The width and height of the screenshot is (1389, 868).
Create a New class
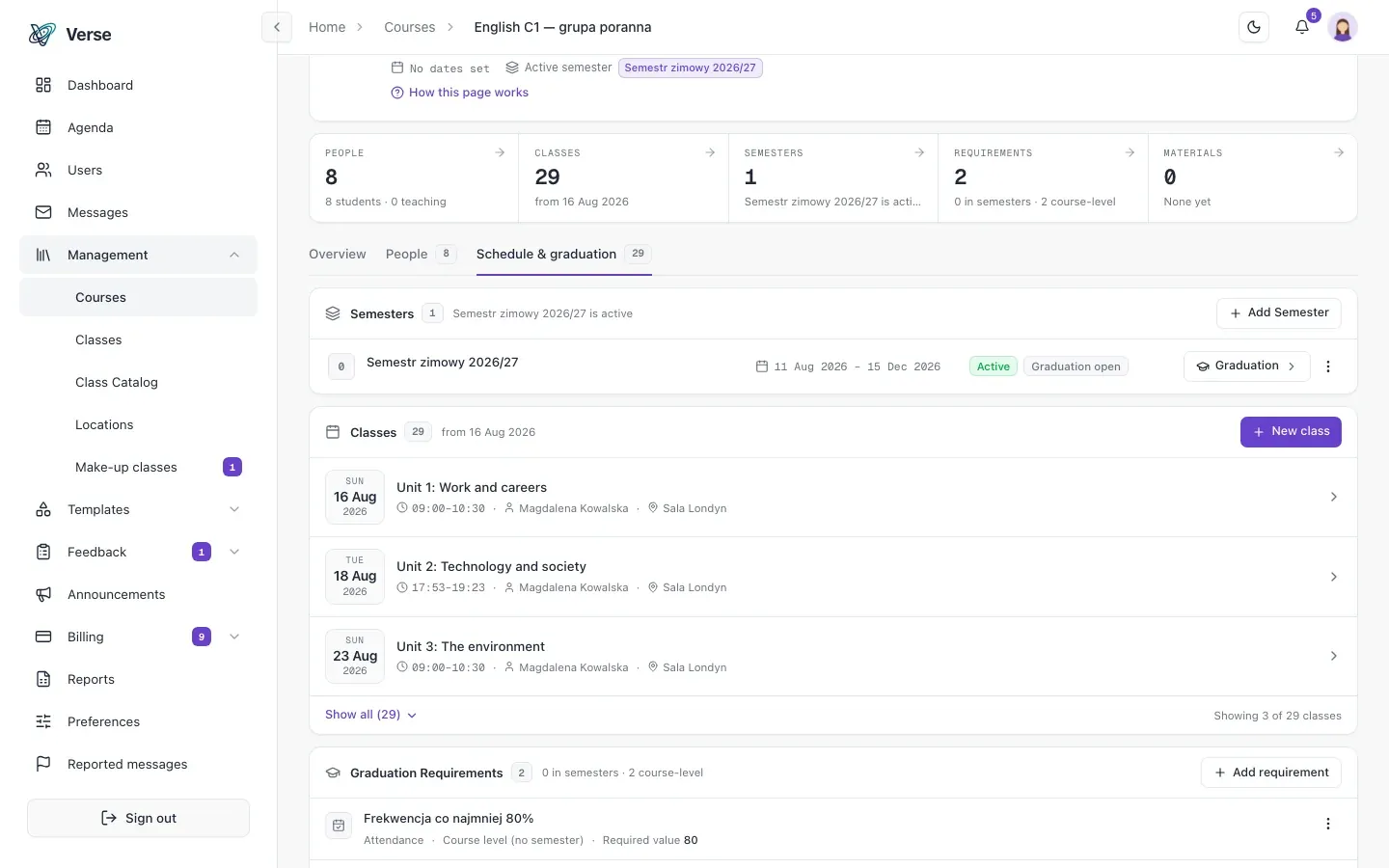[x=1291, y=432]
